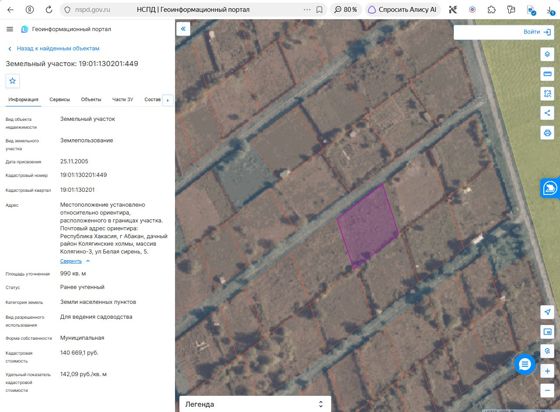Add the parcel to favorites with star
Image resolution: width=560 pixels, height=412 pixels.
[12, 81]
